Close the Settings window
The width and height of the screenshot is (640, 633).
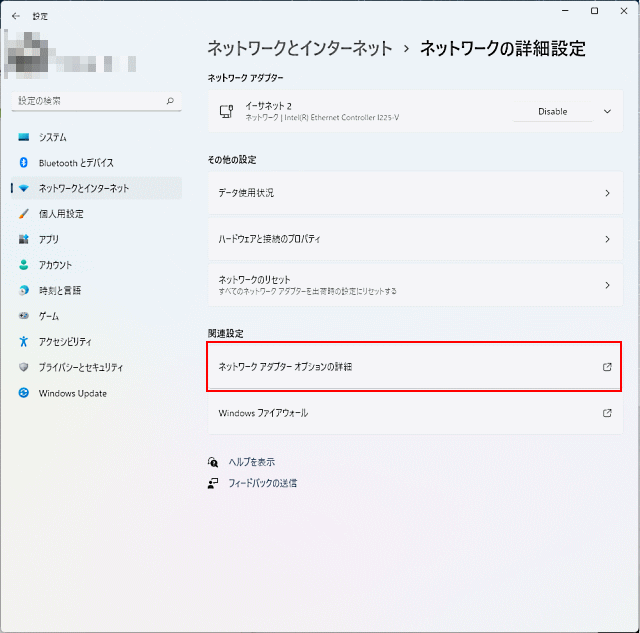[x=624, y=11]
